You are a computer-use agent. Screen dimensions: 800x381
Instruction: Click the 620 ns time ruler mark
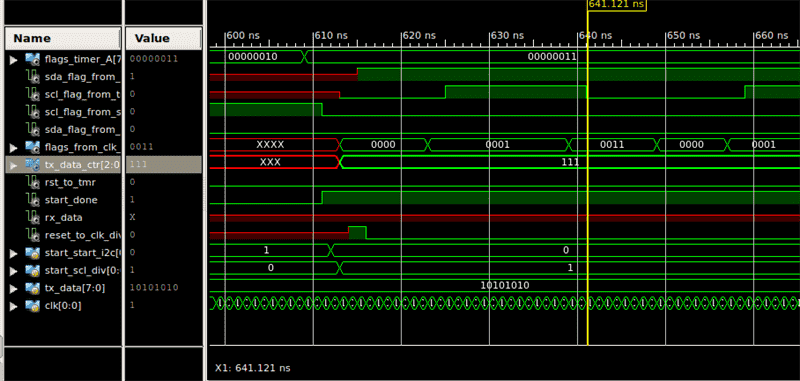[x=419, y=36]
